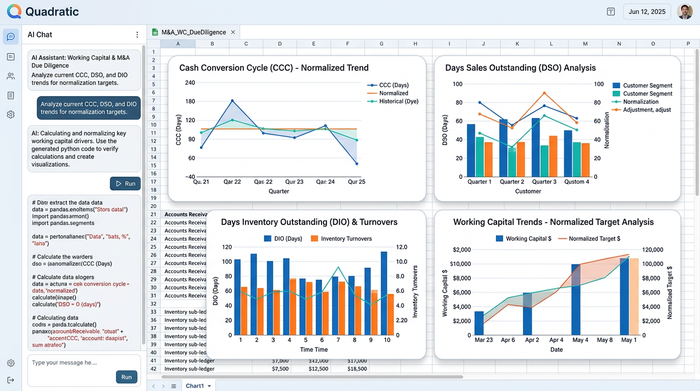Click the Working Capital $ legend swatch

(x=500, y=239)
